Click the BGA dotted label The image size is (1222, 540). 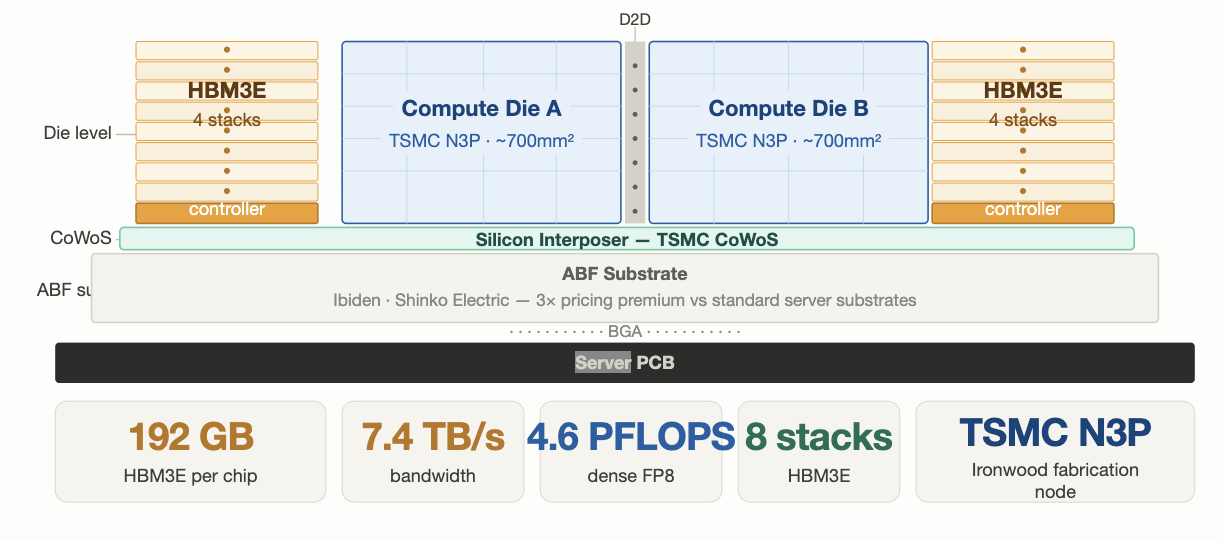coord(625,331)
